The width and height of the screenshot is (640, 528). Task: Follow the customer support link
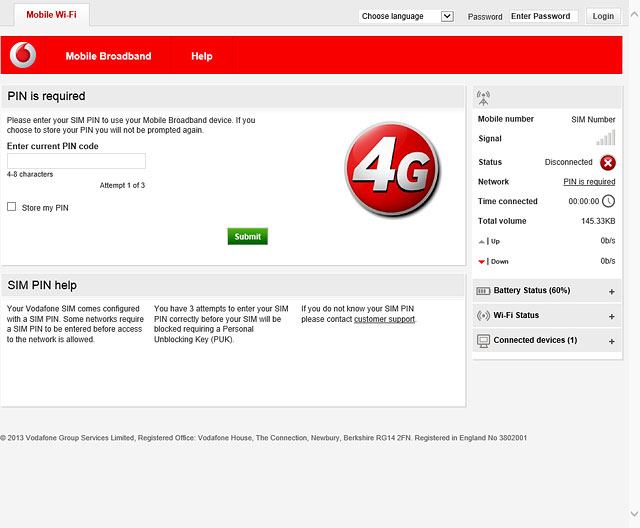point(384,319)
